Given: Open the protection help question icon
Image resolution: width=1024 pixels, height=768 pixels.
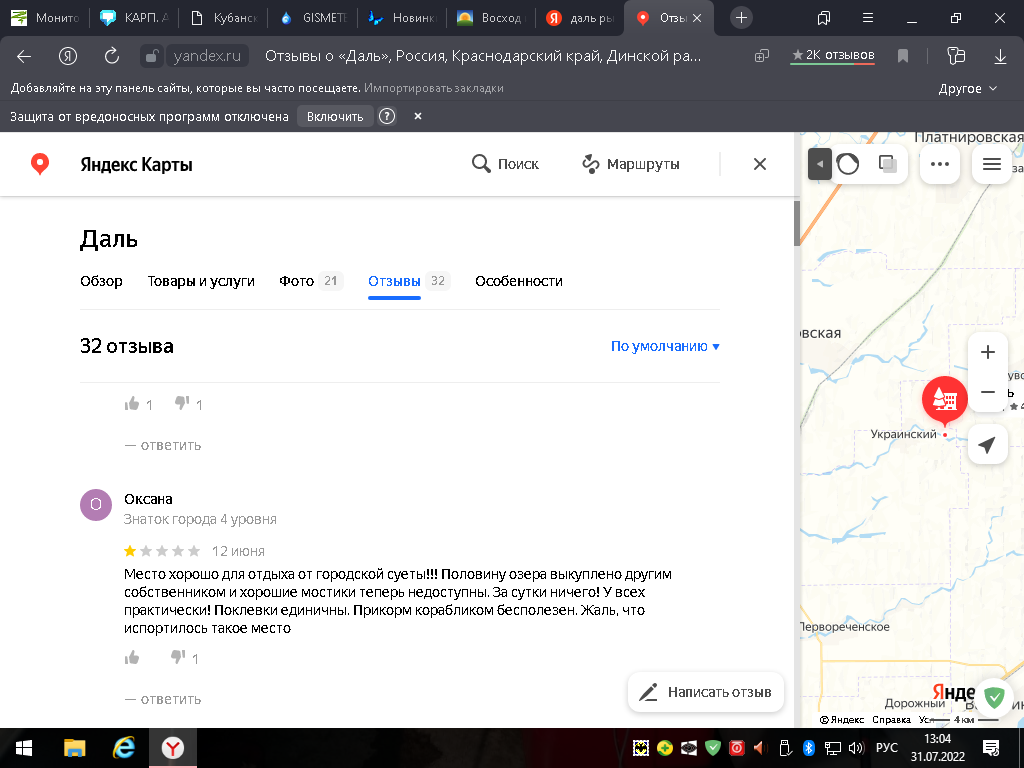Looking at the screenshot, I should 387,116.
